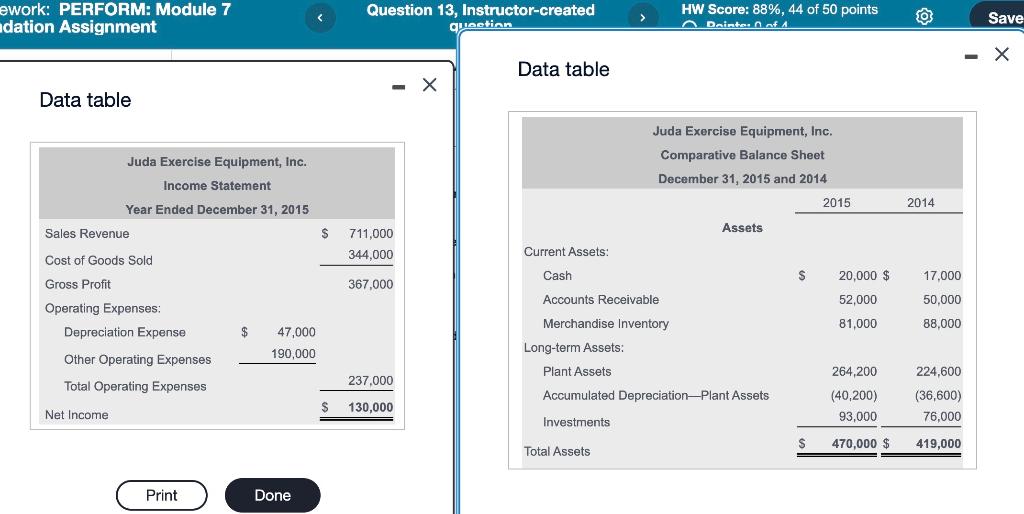Image resolution: width=1024 pixels, height=514 pixels.
Task: Click the Current Assets heading
Action: [566, 252]
